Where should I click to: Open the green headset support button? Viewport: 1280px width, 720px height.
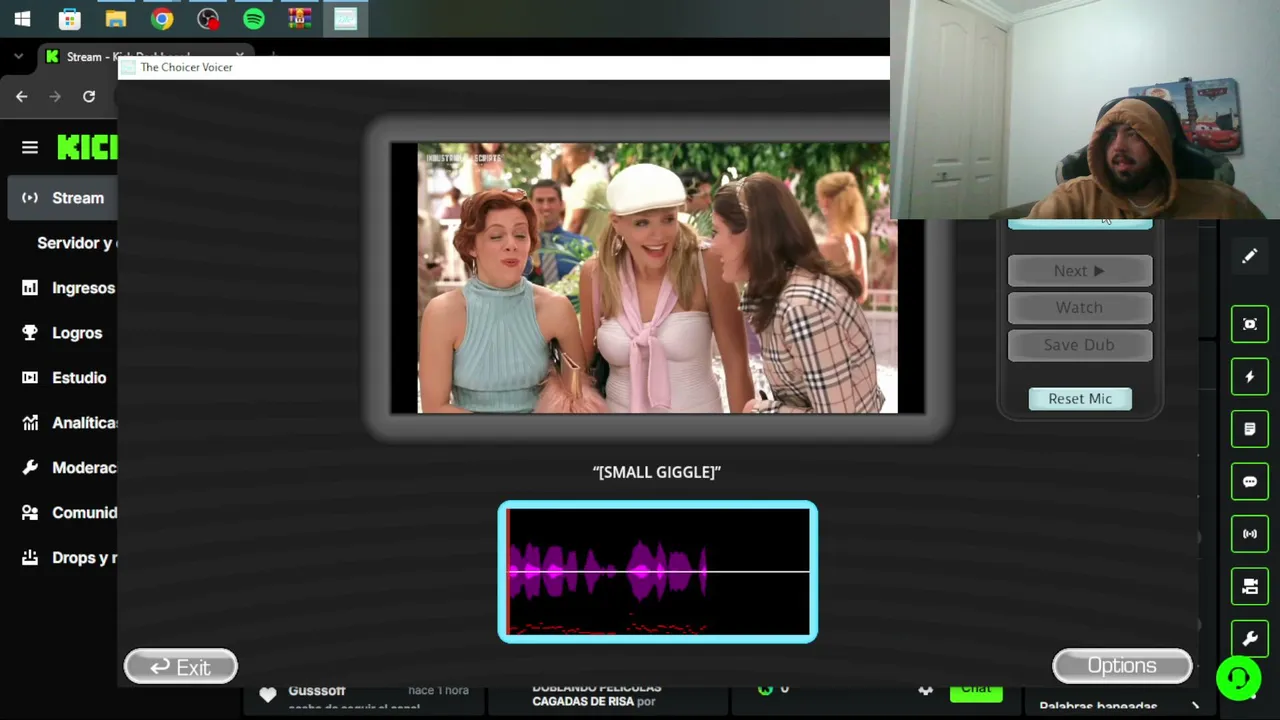tap(1239, 679)
